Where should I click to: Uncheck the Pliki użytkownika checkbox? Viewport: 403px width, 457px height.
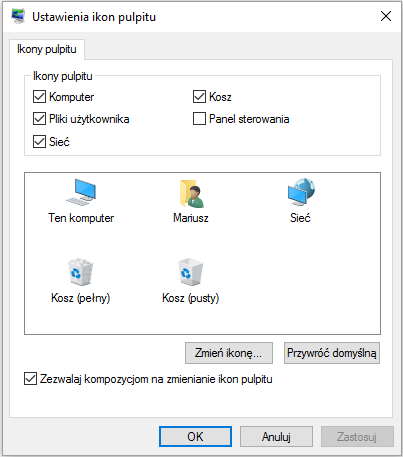tap(39, 119)
